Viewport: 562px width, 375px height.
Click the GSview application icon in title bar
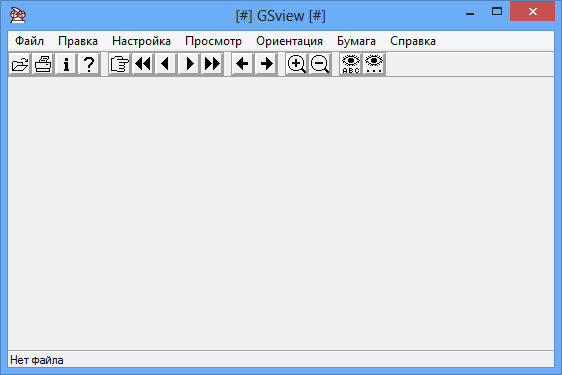pyautogui.click(x=18, y=15)
